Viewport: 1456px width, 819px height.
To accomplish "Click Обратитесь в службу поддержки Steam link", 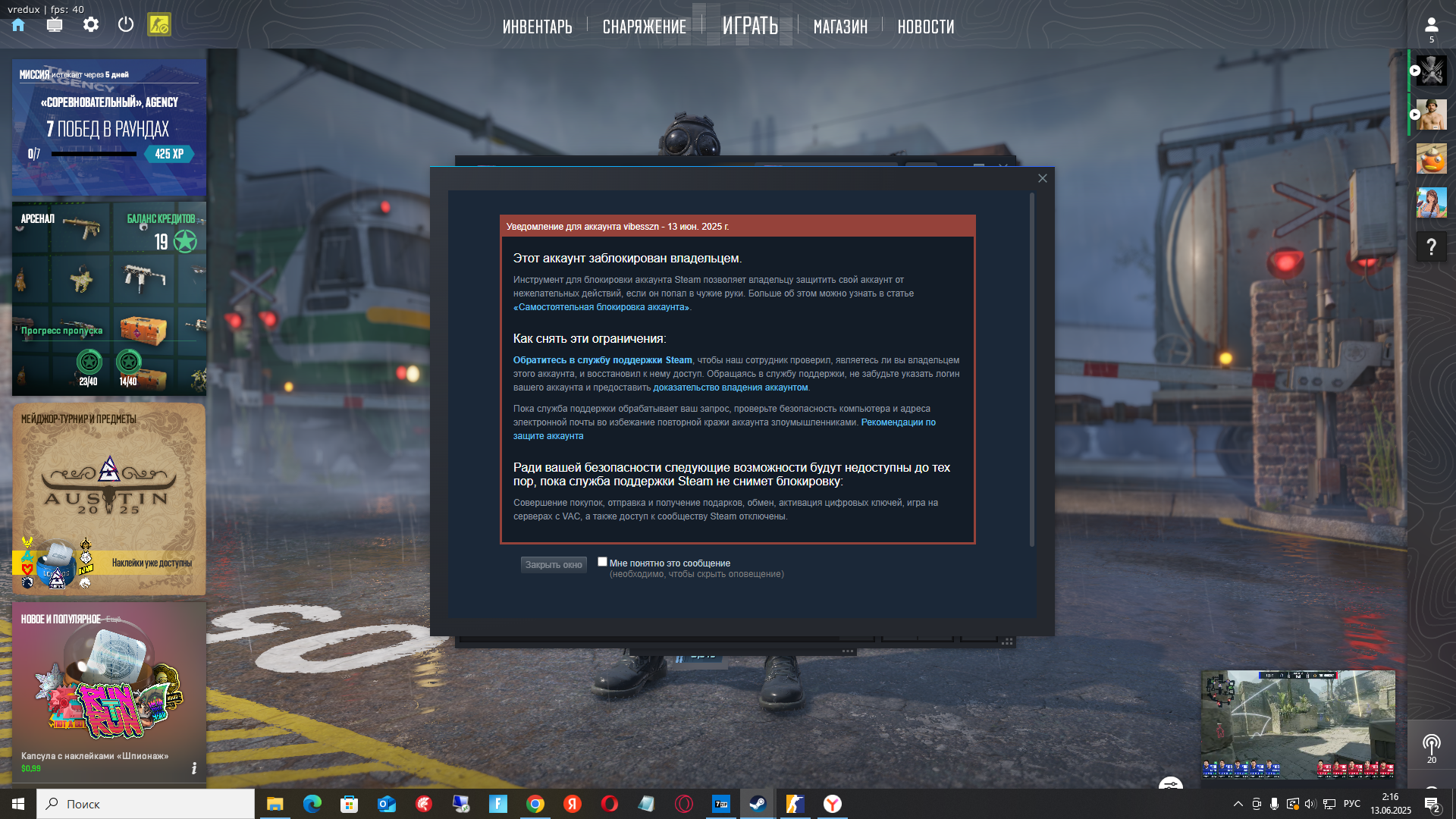I will tap(603, 360).
